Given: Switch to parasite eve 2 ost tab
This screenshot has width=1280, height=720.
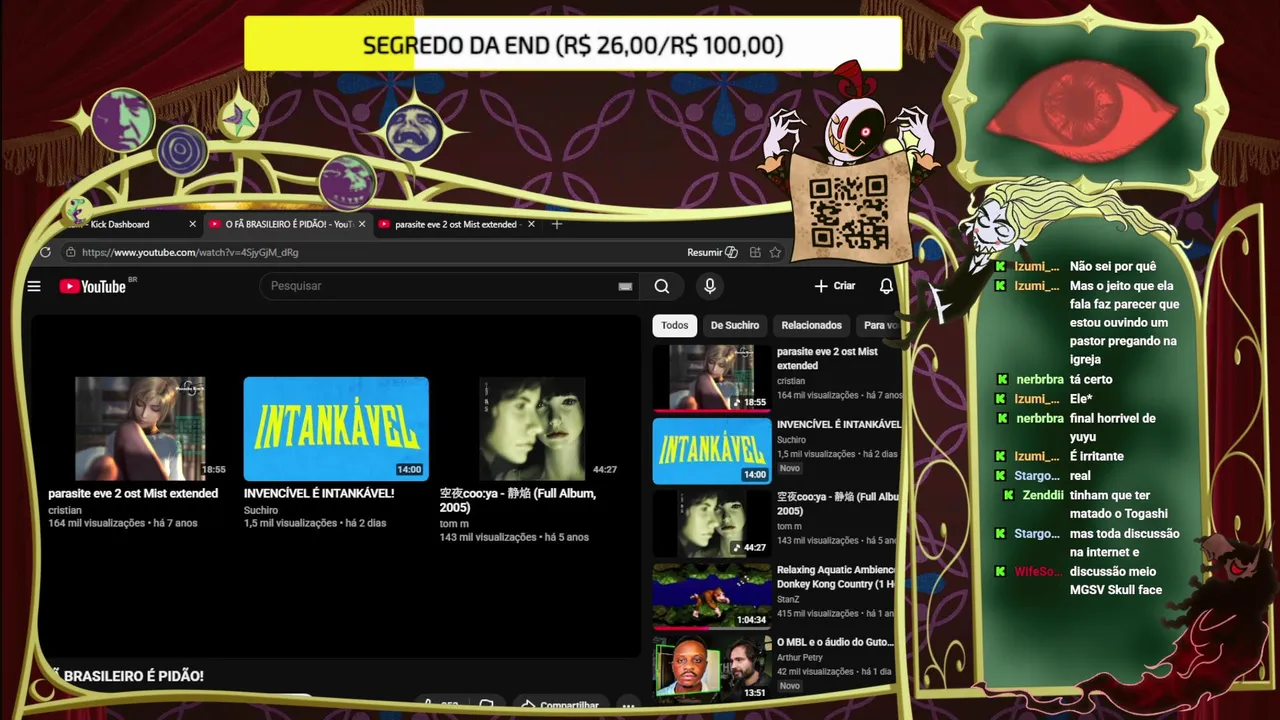Looking at the screenshot, I should click(x=457, y=224).
